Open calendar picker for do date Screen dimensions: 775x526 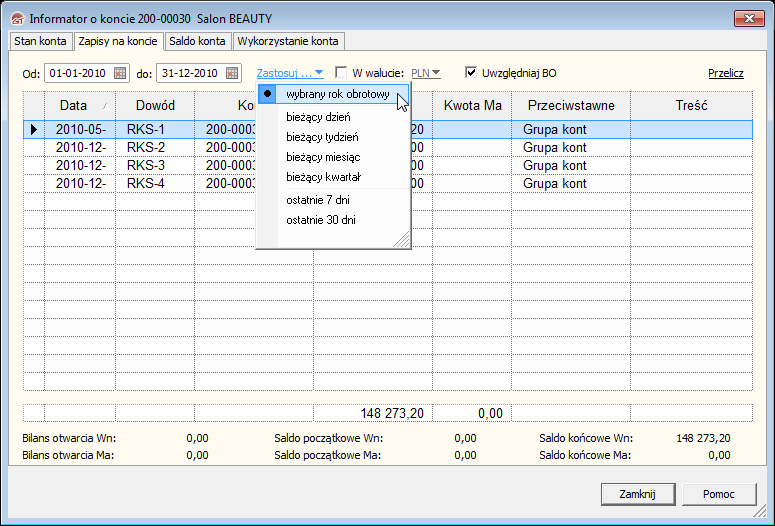(x=232, y=73)
